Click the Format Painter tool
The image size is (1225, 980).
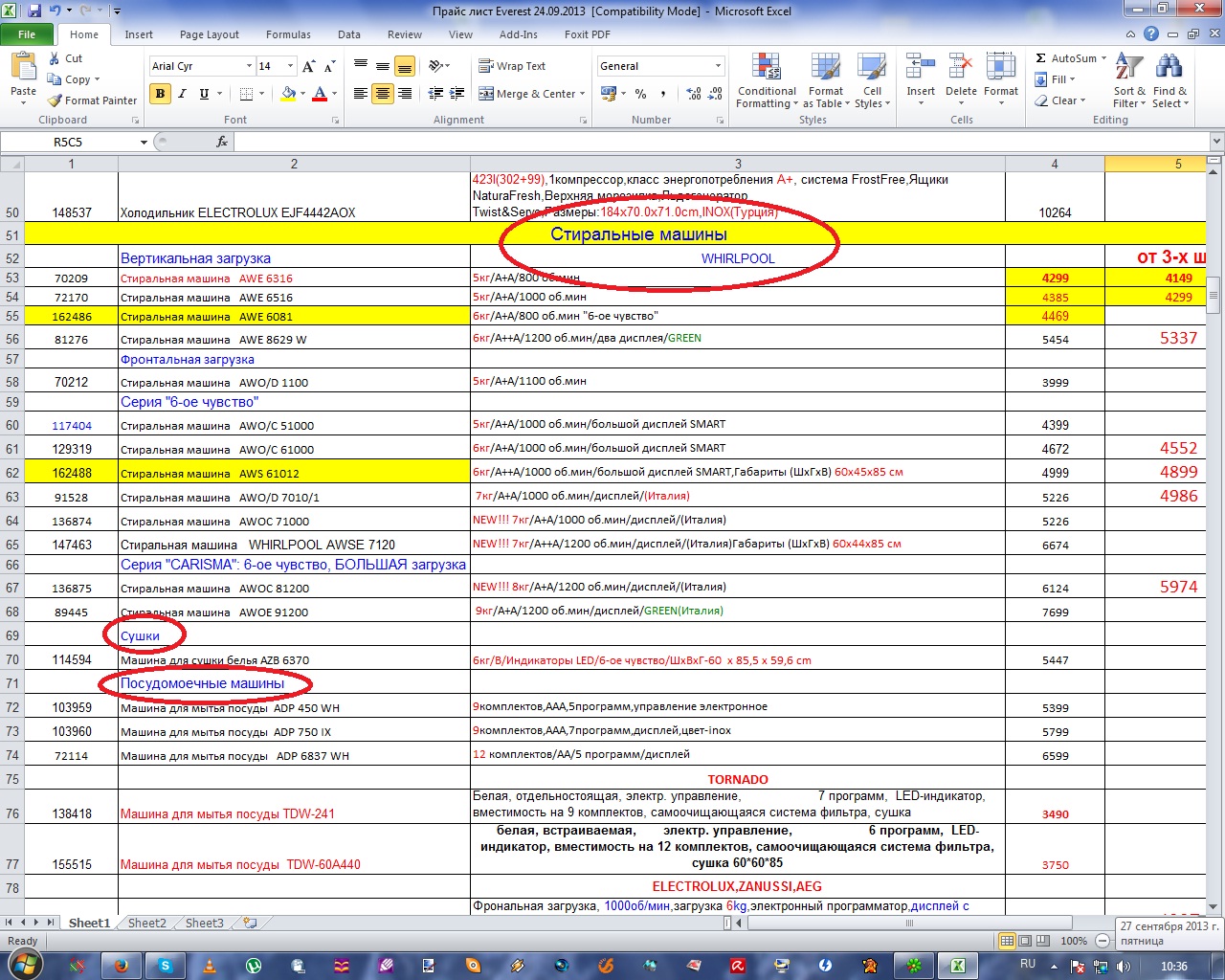[x=93, y=100]
